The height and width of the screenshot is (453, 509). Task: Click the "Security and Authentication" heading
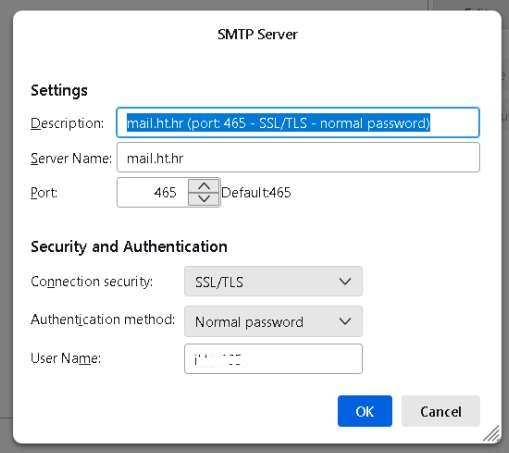tap(129, 247)
